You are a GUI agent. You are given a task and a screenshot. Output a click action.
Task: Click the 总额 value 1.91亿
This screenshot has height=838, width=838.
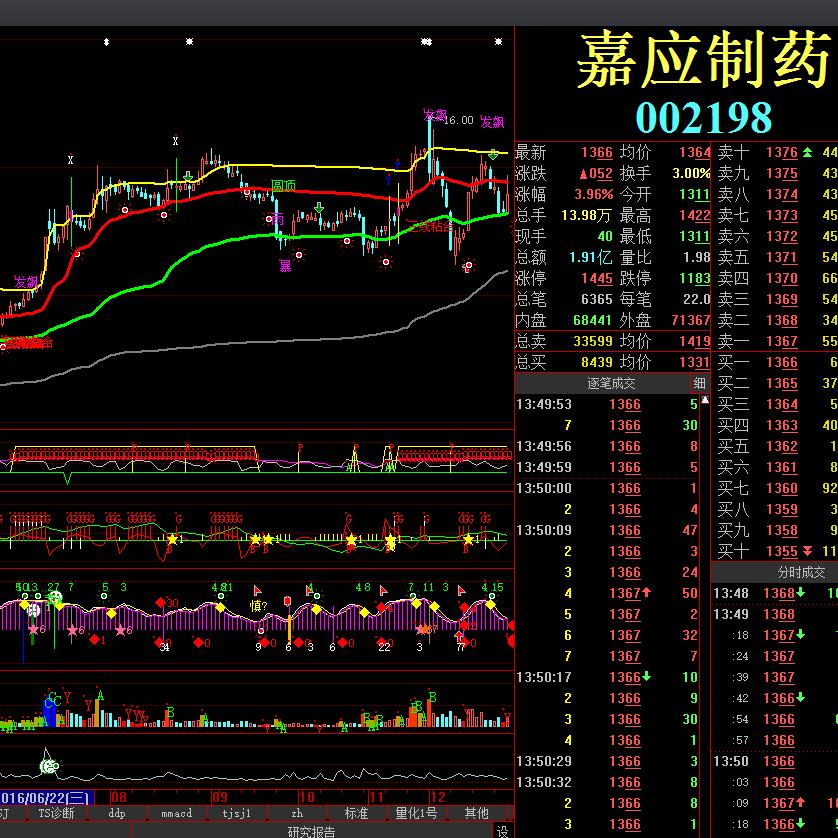(x=591, y=258)
